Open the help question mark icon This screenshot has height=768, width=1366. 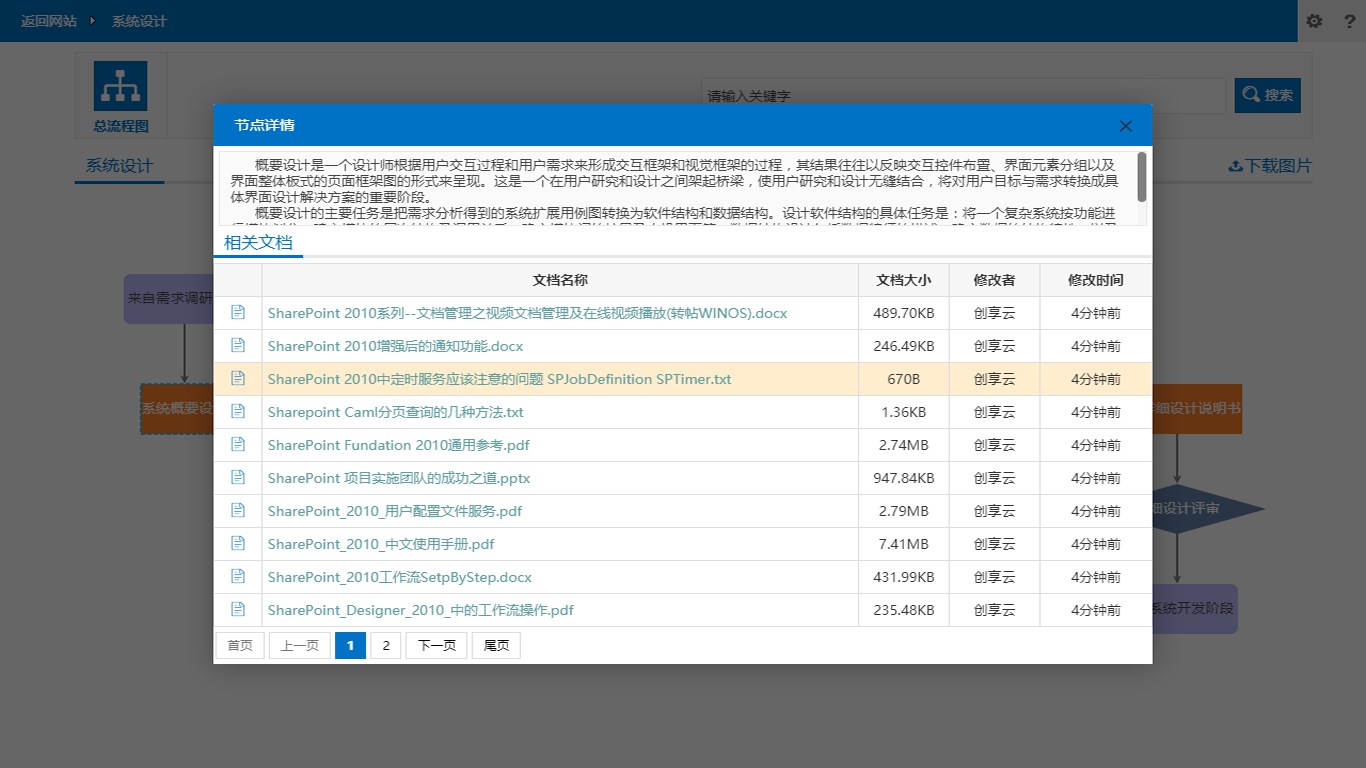(x=1349, y=21)
